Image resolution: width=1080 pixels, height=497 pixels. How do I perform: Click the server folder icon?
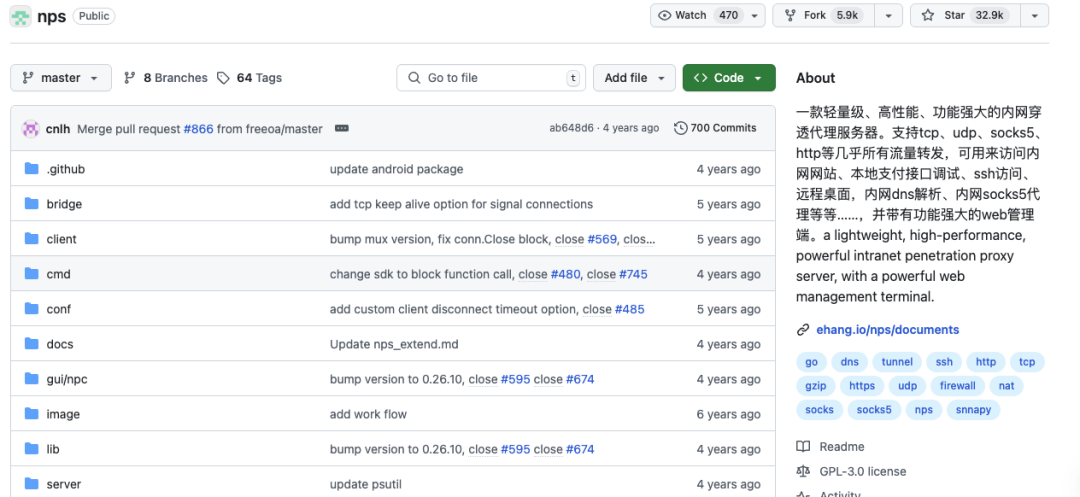31,484
